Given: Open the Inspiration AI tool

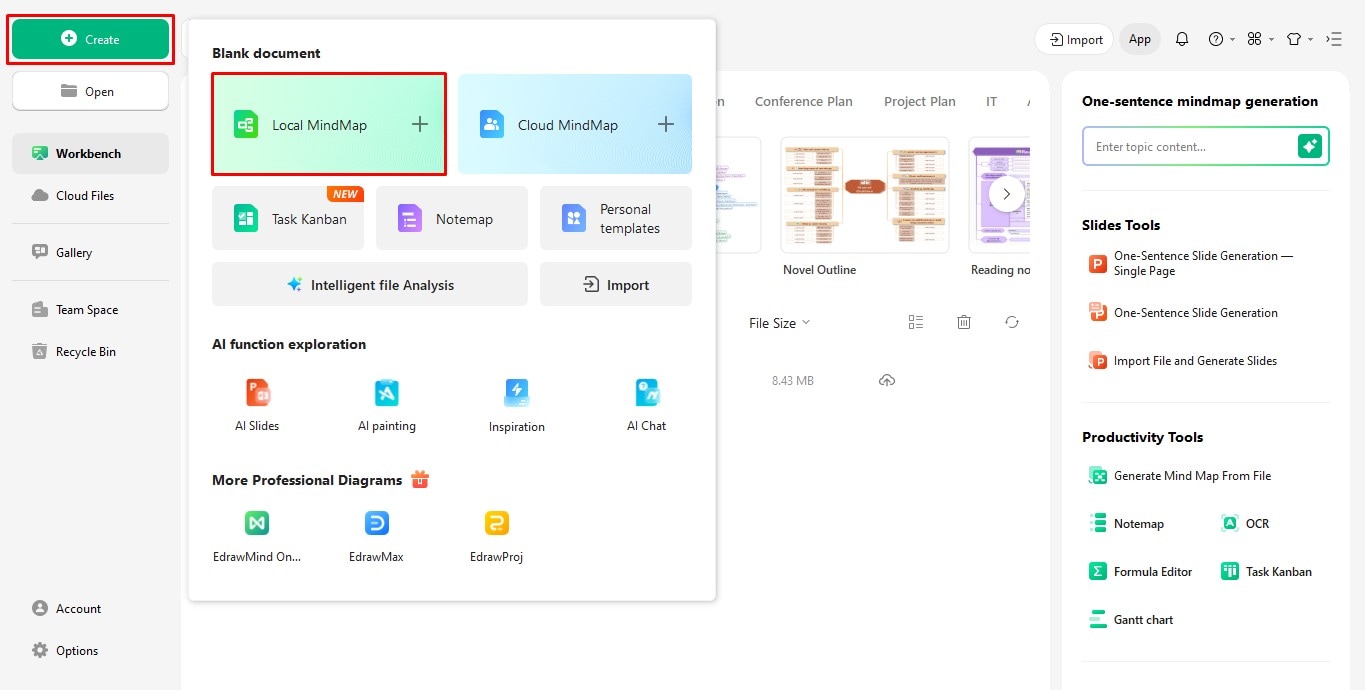Looking at the screenshot, I should pos(517,405).
